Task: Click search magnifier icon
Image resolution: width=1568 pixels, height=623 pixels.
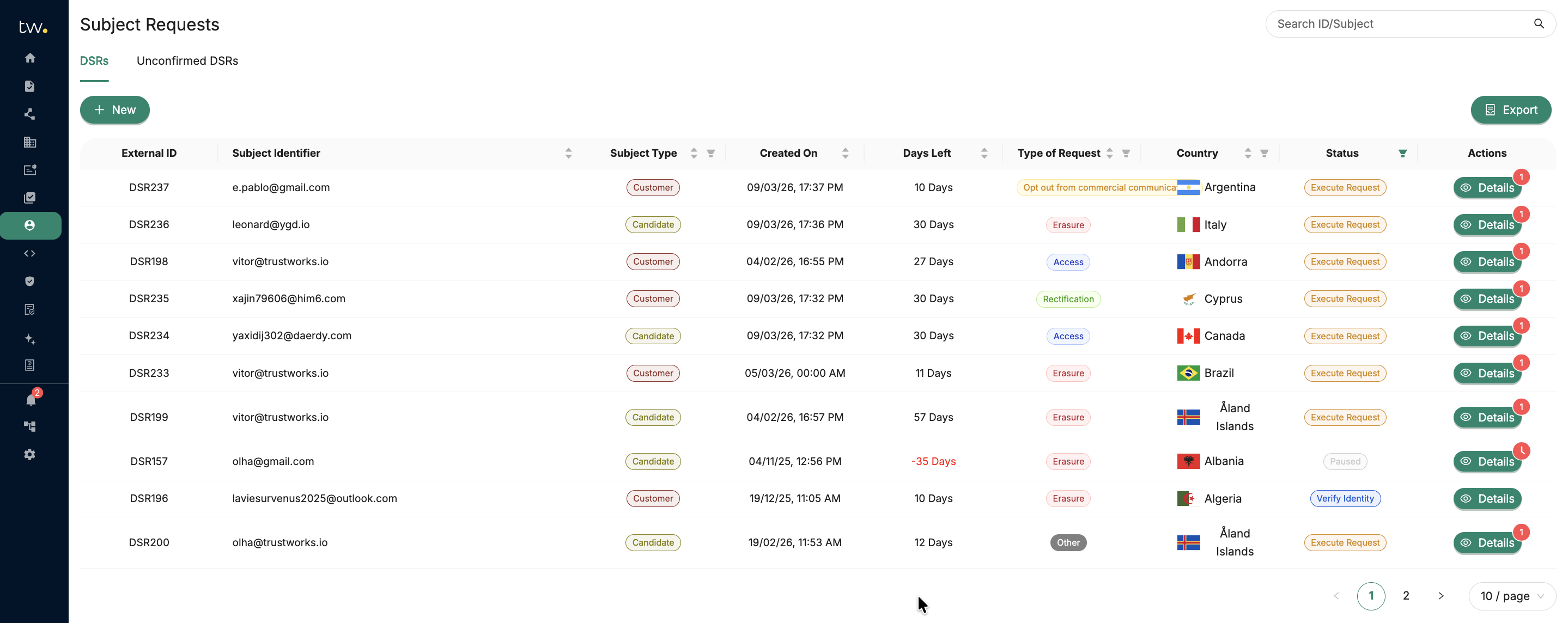Action: coord(1539,24)
